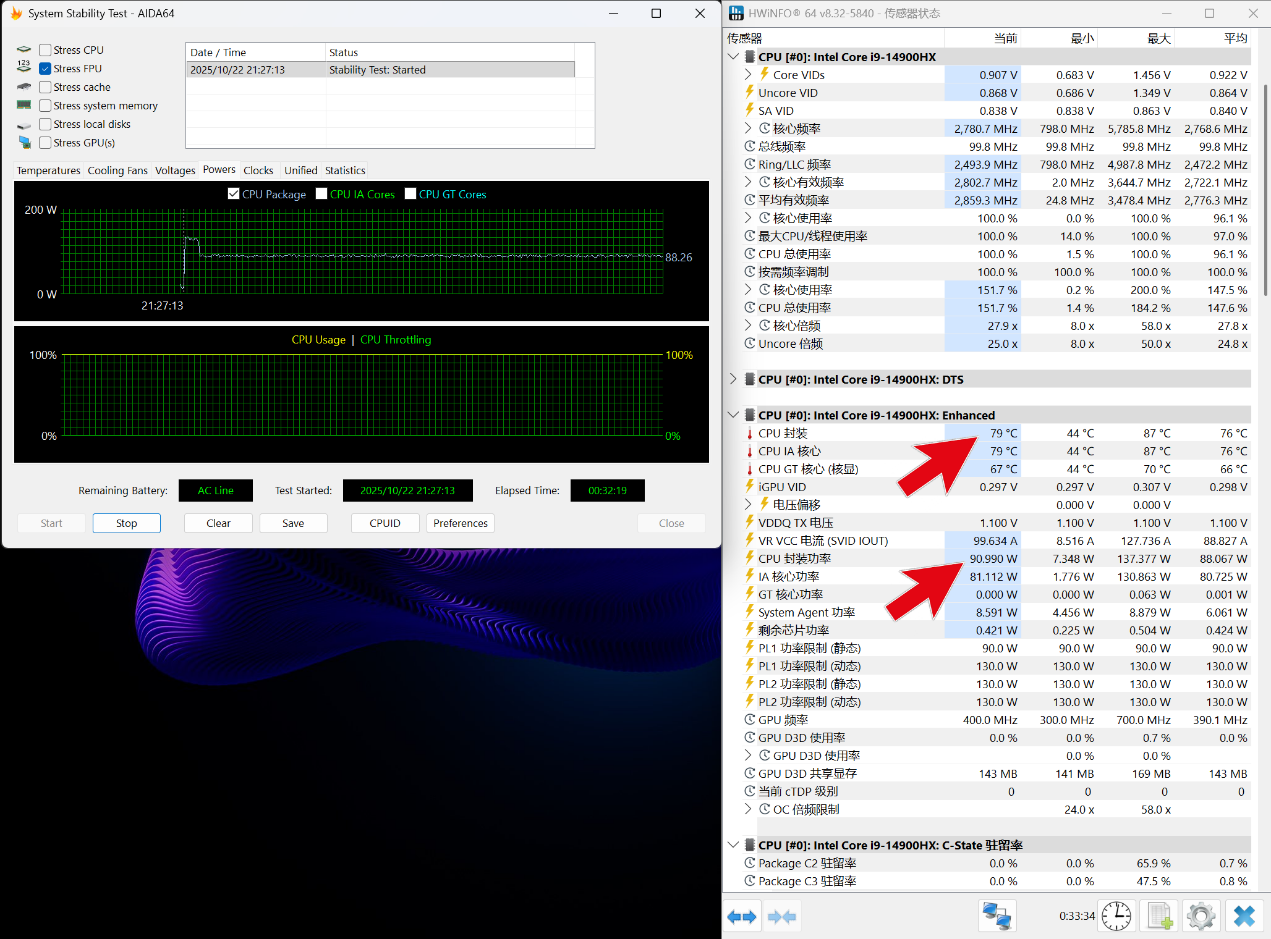Switch to the Temperatures tab
1271x939 pixels.
click(x=48, y=170)
